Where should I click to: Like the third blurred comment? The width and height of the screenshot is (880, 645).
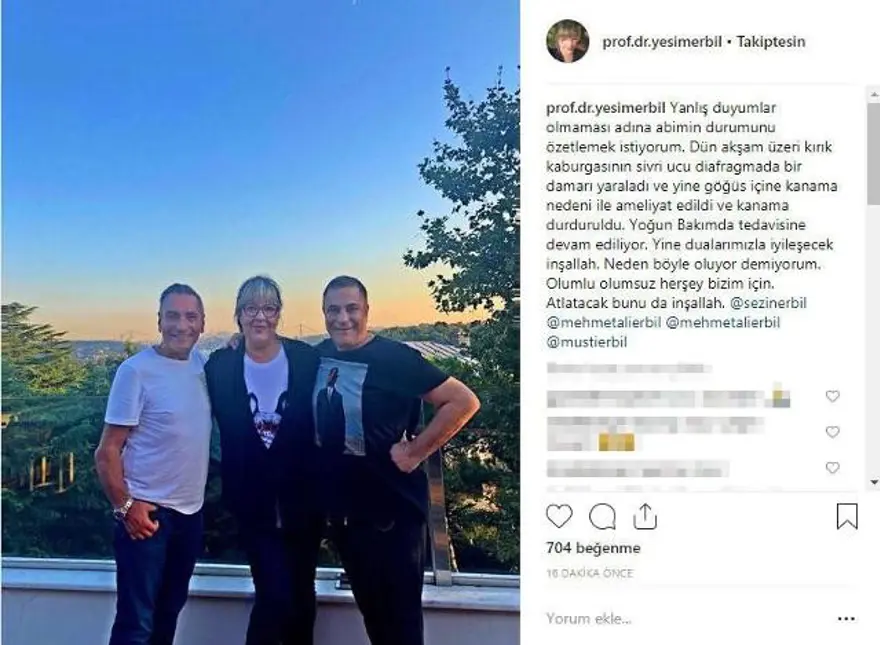pyautogui.click(x=832, y=468)
